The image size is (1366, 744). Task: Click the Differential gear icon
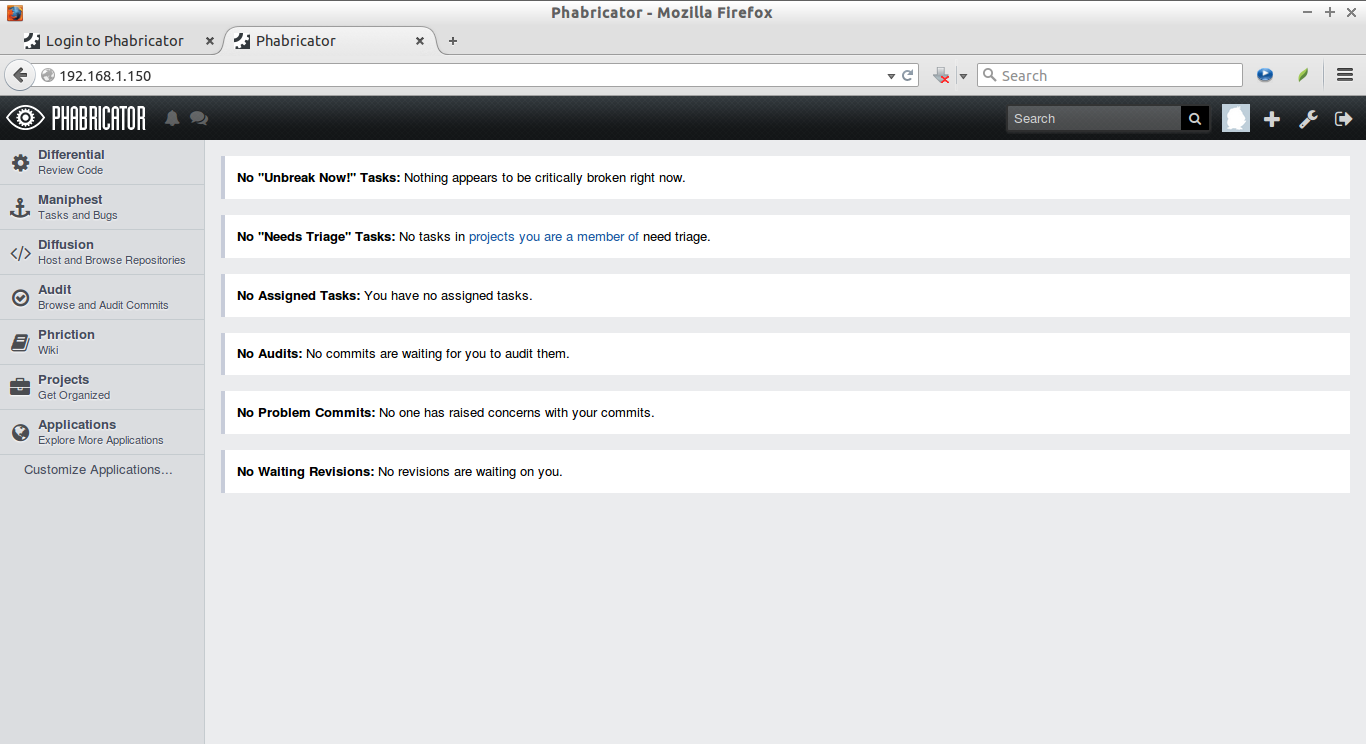coord(20,162)
